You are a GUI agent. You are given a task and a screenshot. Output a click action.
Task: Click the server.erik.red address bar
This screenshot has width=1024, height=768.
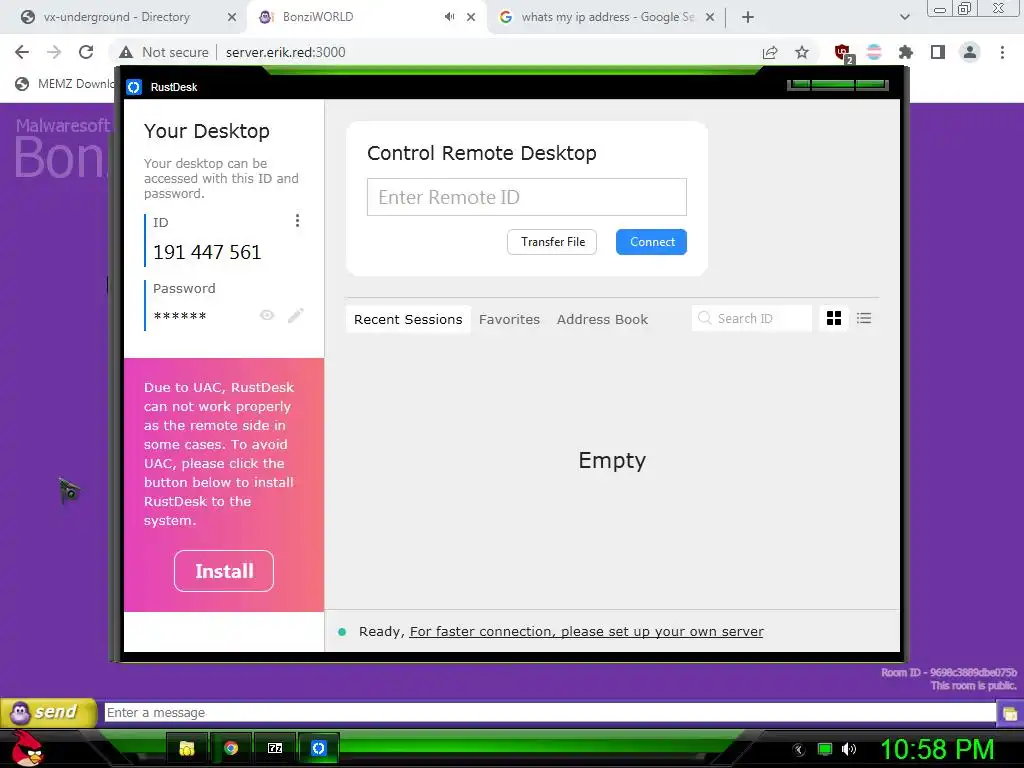click(286, 52)
